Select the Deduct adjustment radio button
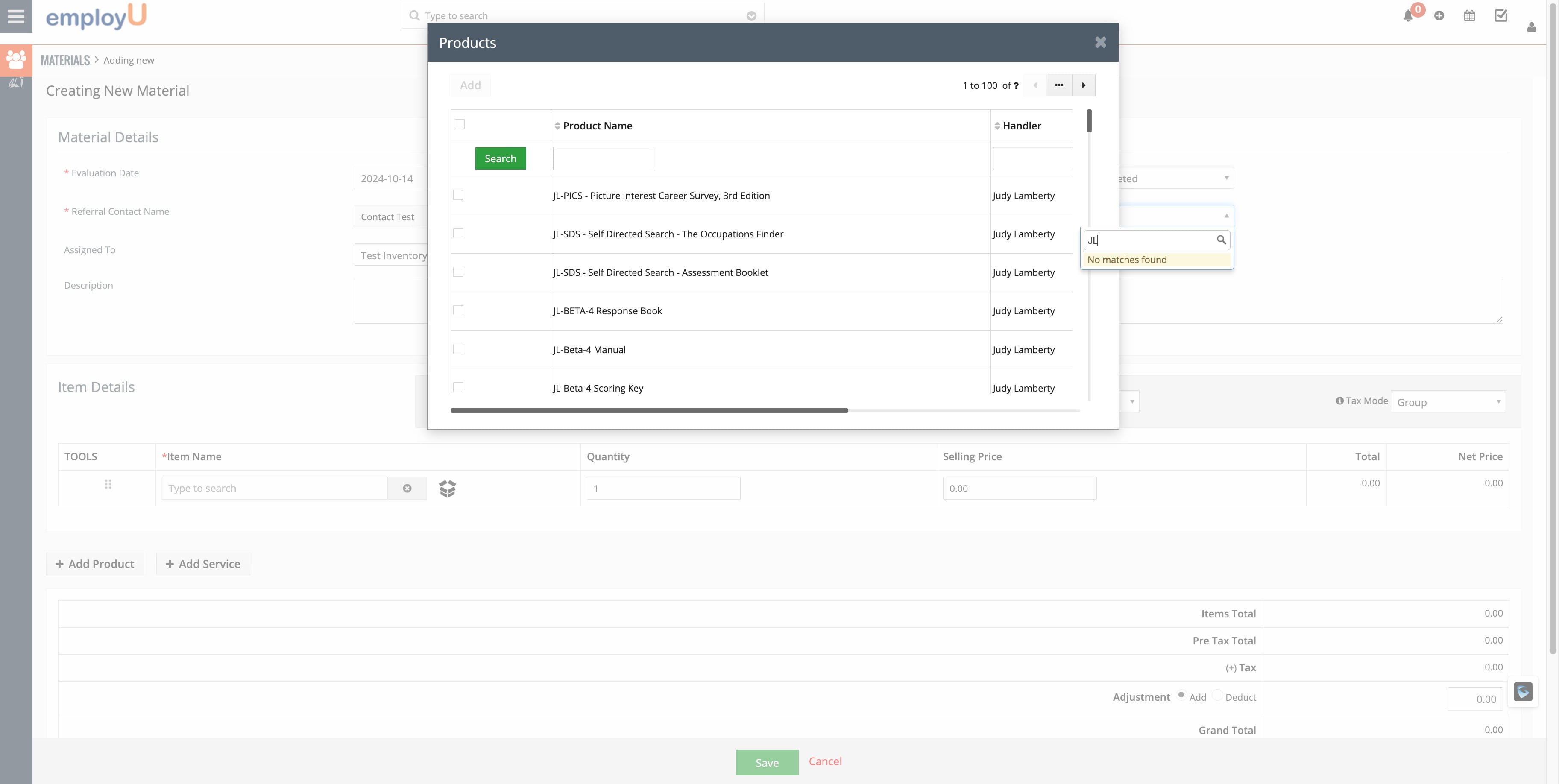Screen dimensions: 1559x784 point(1218,695)
